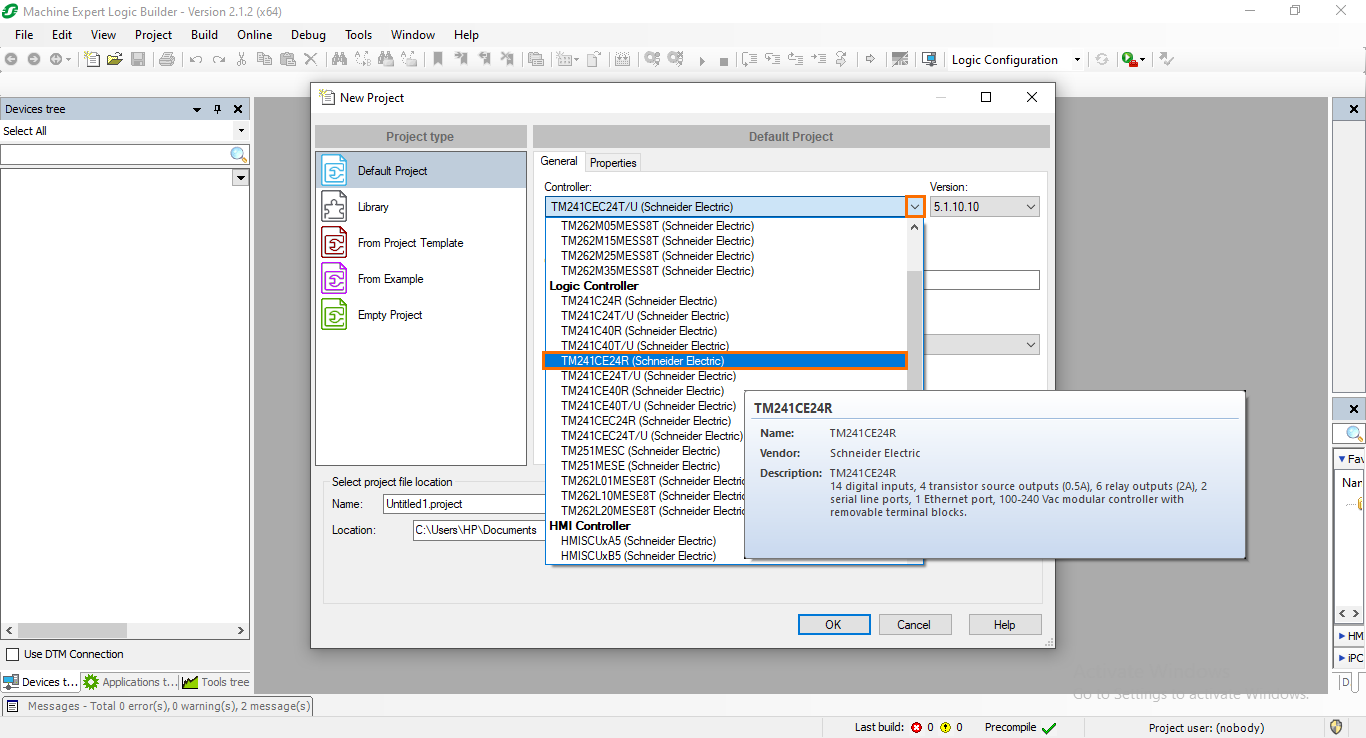Click the Undo arrow icon
Image resolution: width=1366 pixels, height=738 pixels.
coord(196,60)
